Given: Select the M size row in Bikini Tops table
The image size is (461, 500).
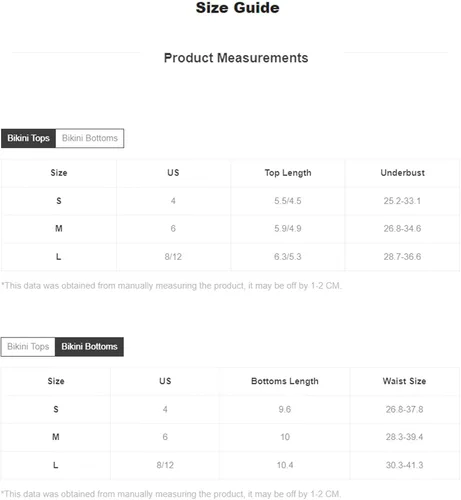Looking at the screenshot, I should pyautogui.click(x=230, y=229).
